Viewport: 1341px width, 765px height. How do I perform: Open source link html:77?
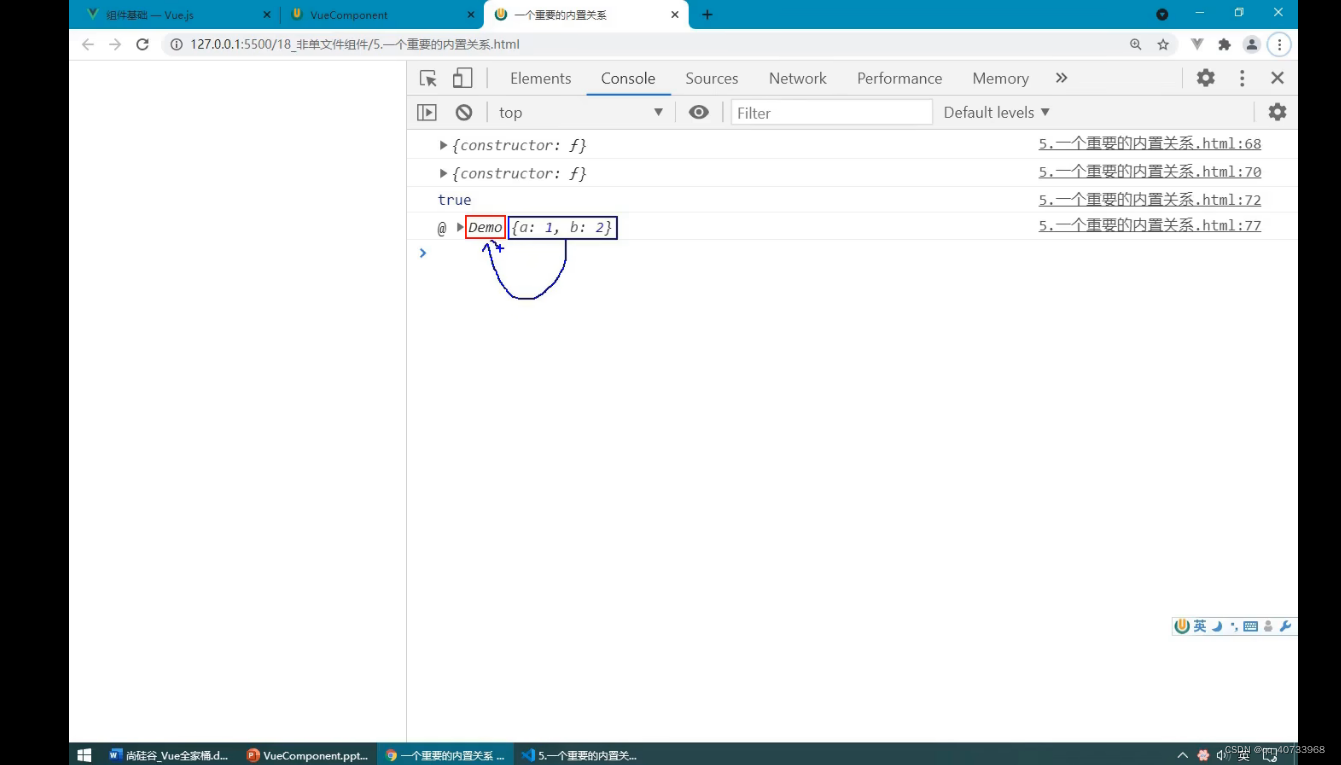click(x=1150, y=226)
